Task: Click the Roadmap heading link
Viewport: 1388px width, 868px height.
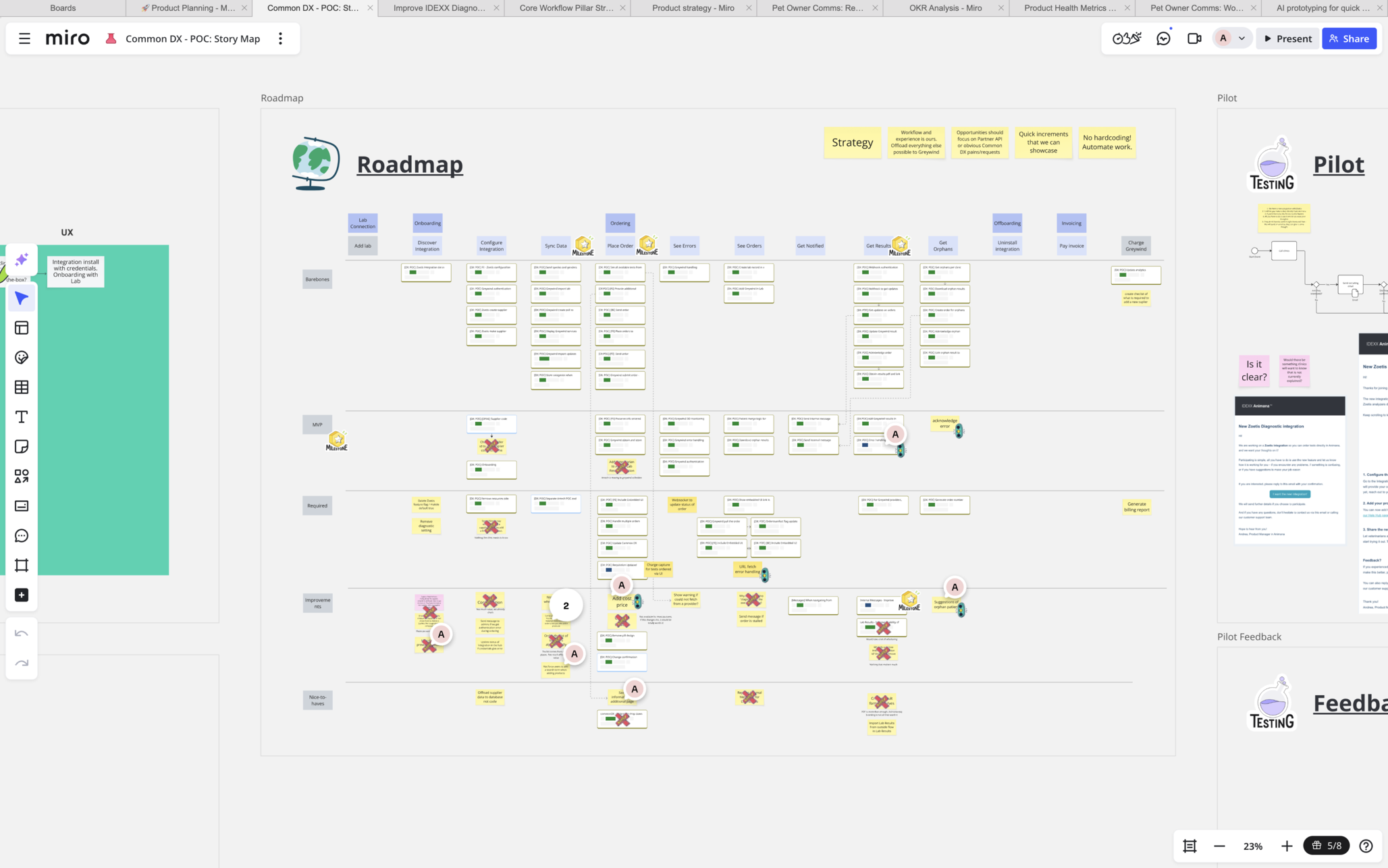Action: 410,164
